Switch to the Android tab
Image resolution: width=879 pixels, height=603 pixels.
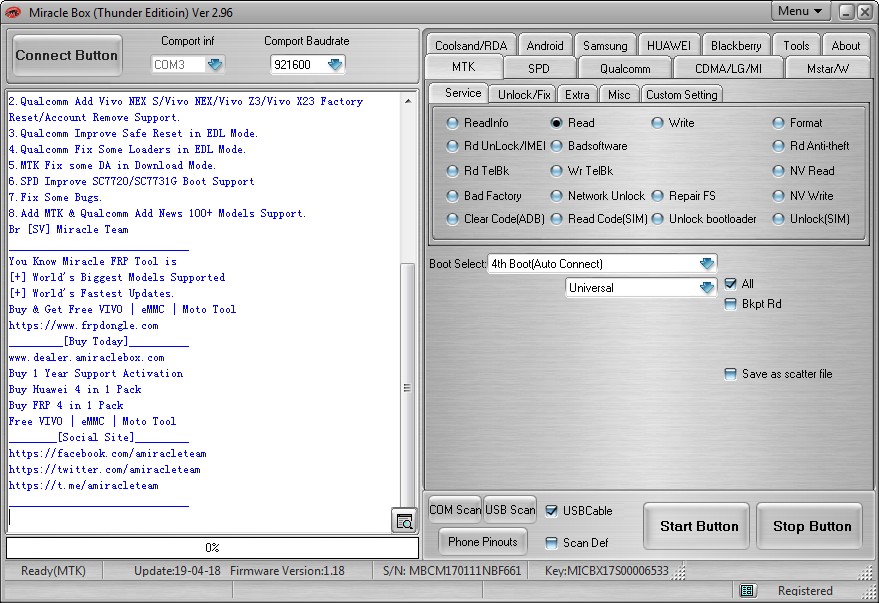point(545,45)
